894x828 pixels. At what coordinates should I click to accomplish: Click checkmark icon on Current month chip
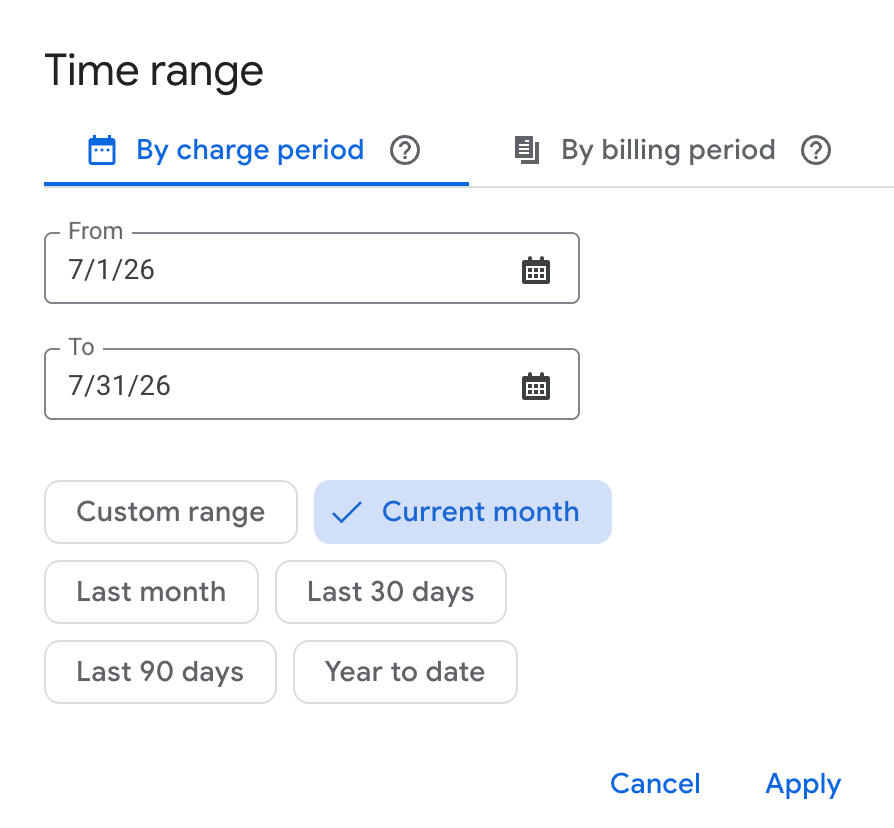[x=347, y=512]
